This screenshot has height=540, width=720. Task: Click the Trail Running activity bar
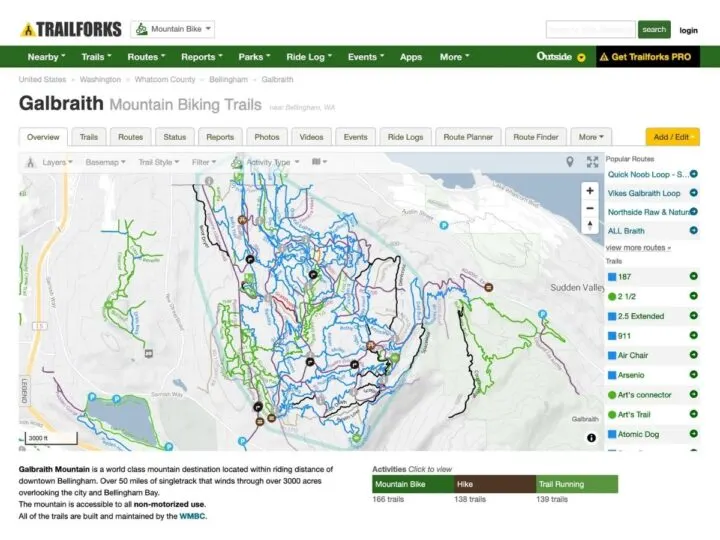point(577,484)
